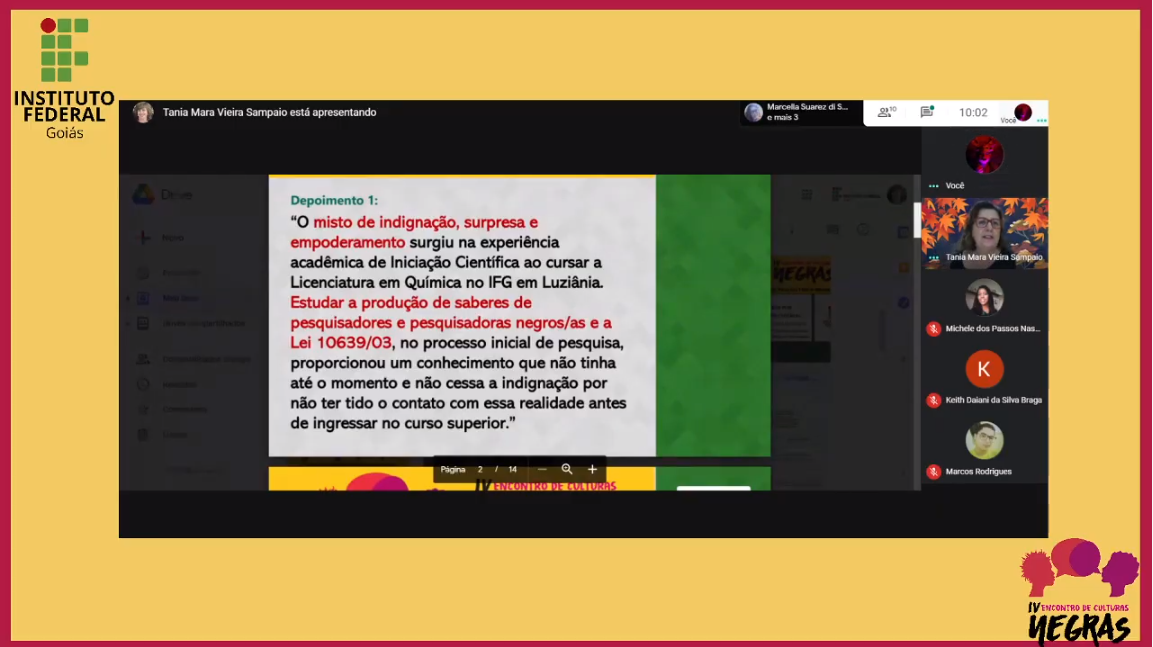The width and height of the screenshot is (1153, 647).
Task: Click the minus zoom control in the PDF viewer
Action: click(x=540, y=469)
